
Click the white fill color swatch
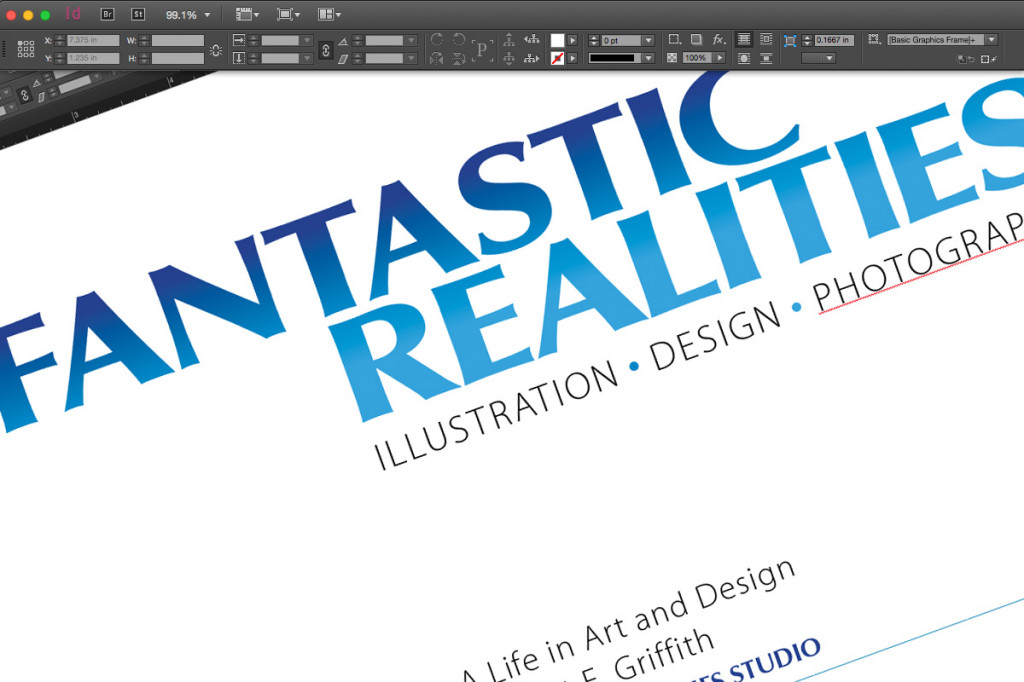coord(558,40)
